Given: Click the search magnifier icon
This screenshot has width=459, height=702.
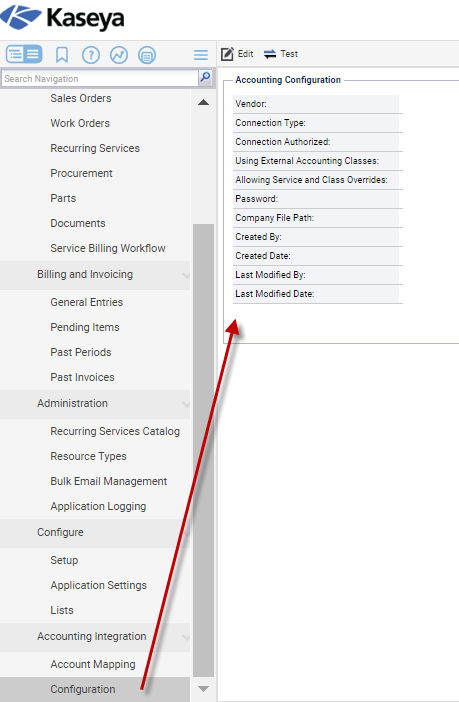Looking at the screenshot, I should tap(205, 77).
